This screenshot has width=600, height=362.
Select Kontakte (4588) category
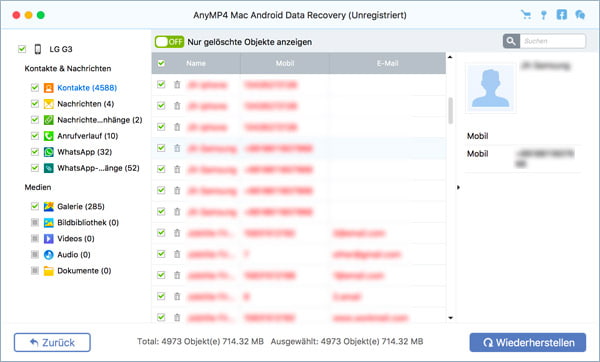tap(87, 88)
